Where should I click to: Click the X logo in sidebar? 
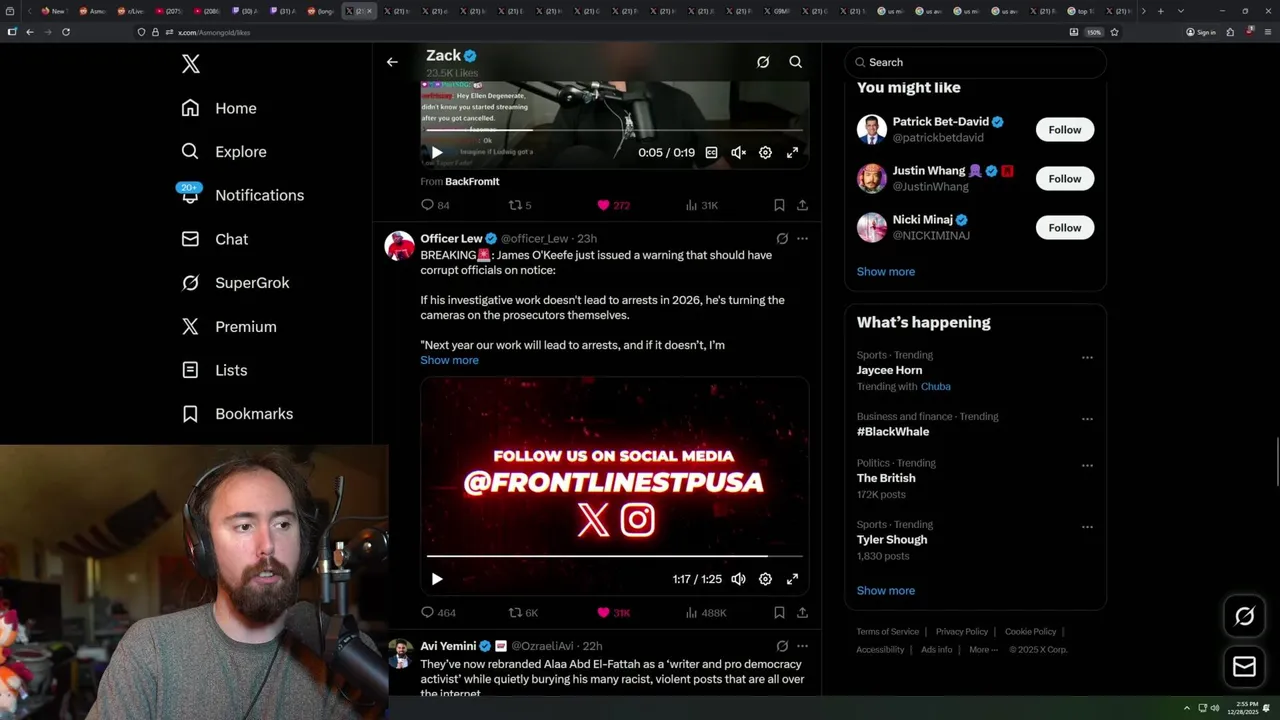point(191,64)
